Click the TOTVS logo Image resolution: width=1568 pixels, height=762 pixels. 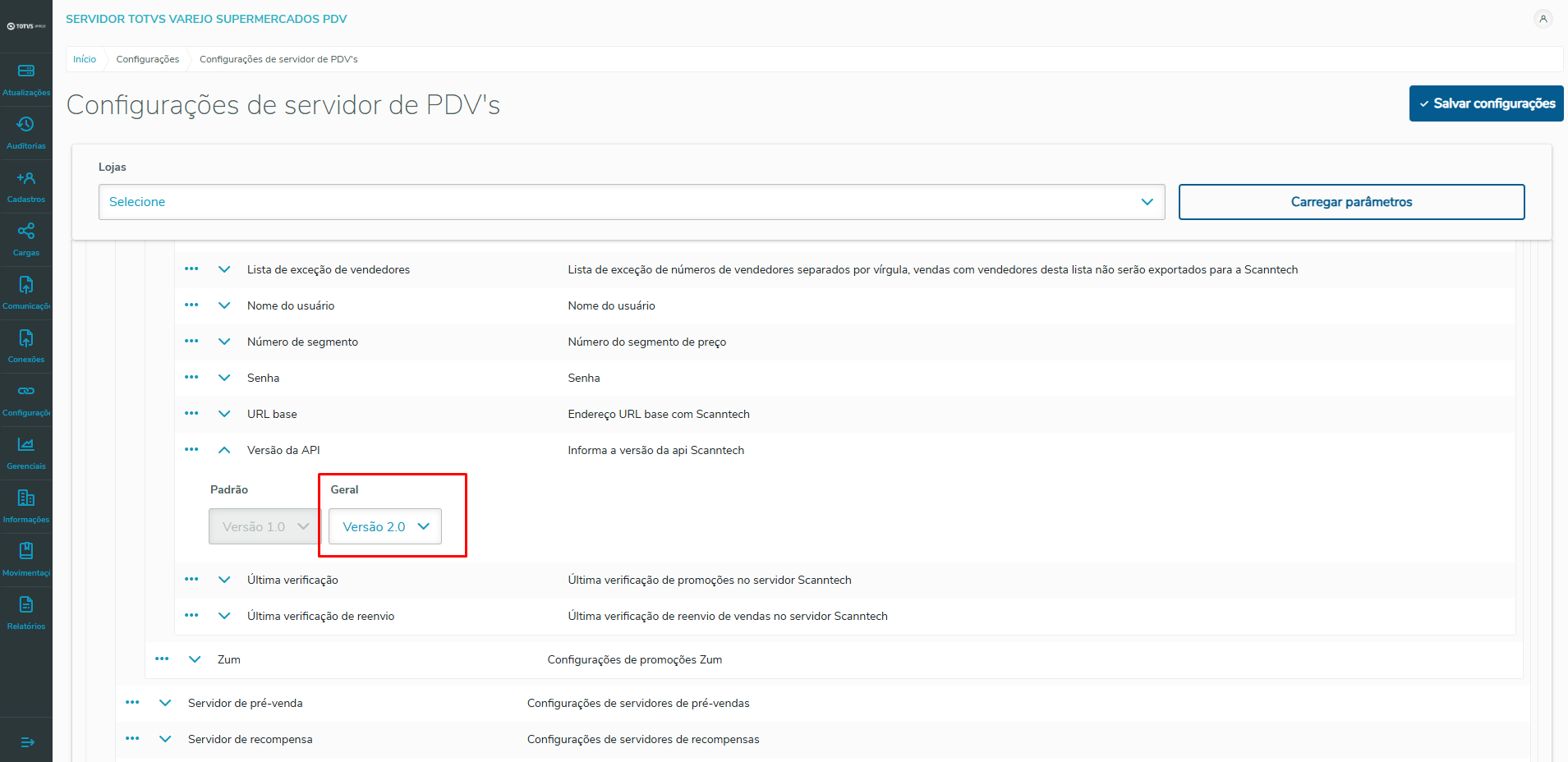point(26,26)
